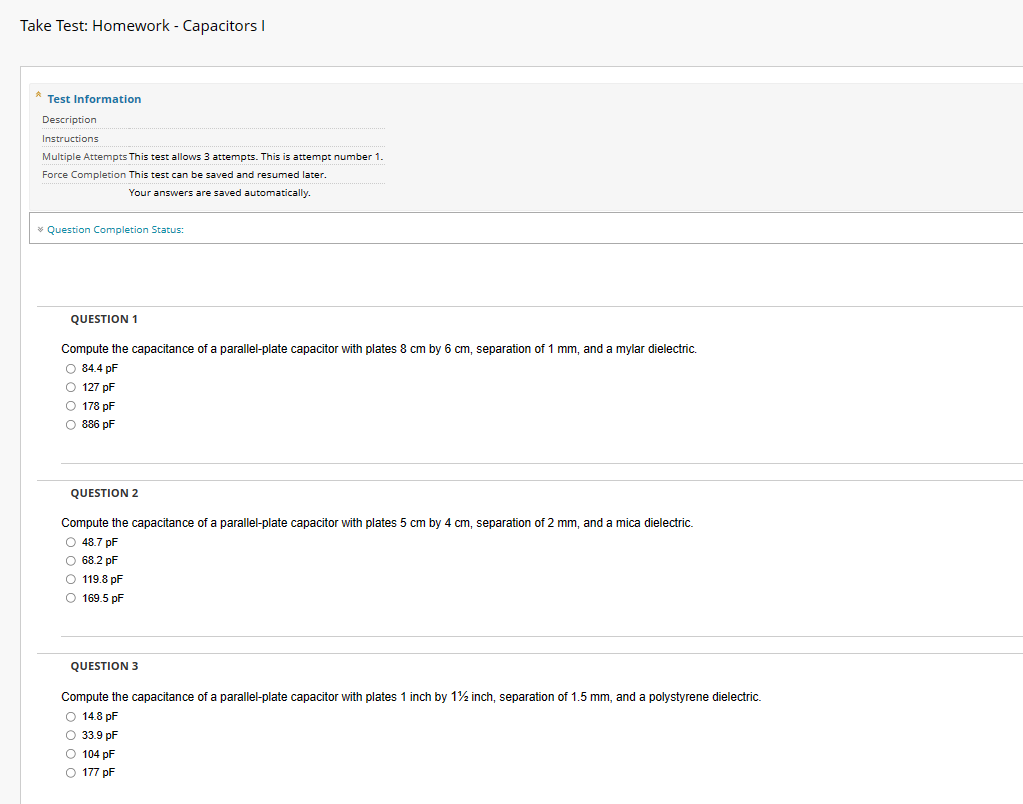Select 14.8 pF for Question 3

pyautogui.click(x=70, y=717)
